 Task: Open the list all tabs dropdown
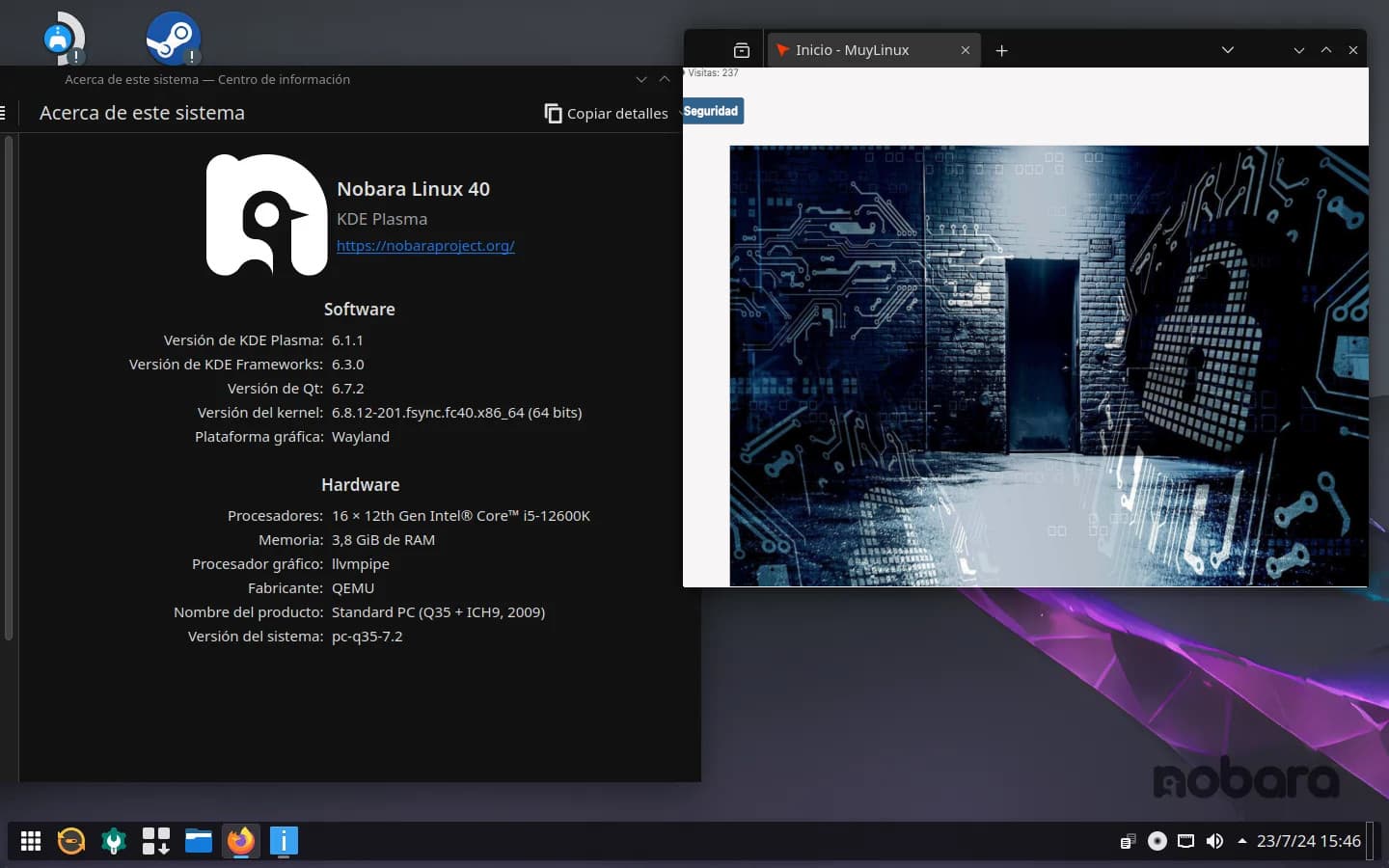(1227, 50)
